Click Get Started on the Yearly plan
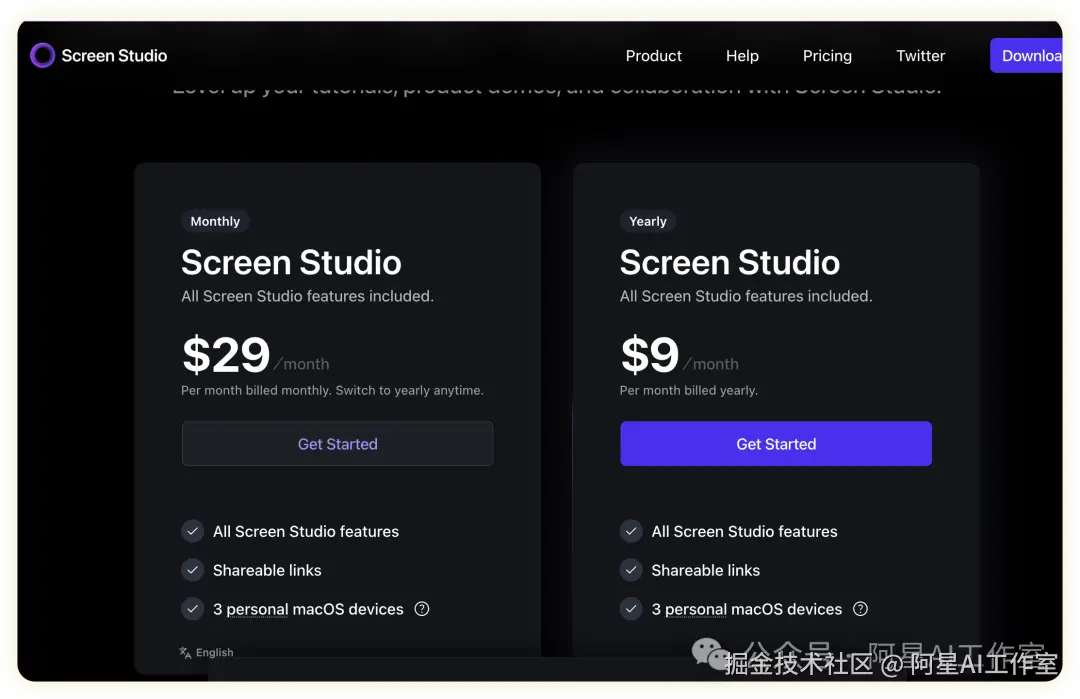This screenshot has width=1080, height=699. click(776, 444)
